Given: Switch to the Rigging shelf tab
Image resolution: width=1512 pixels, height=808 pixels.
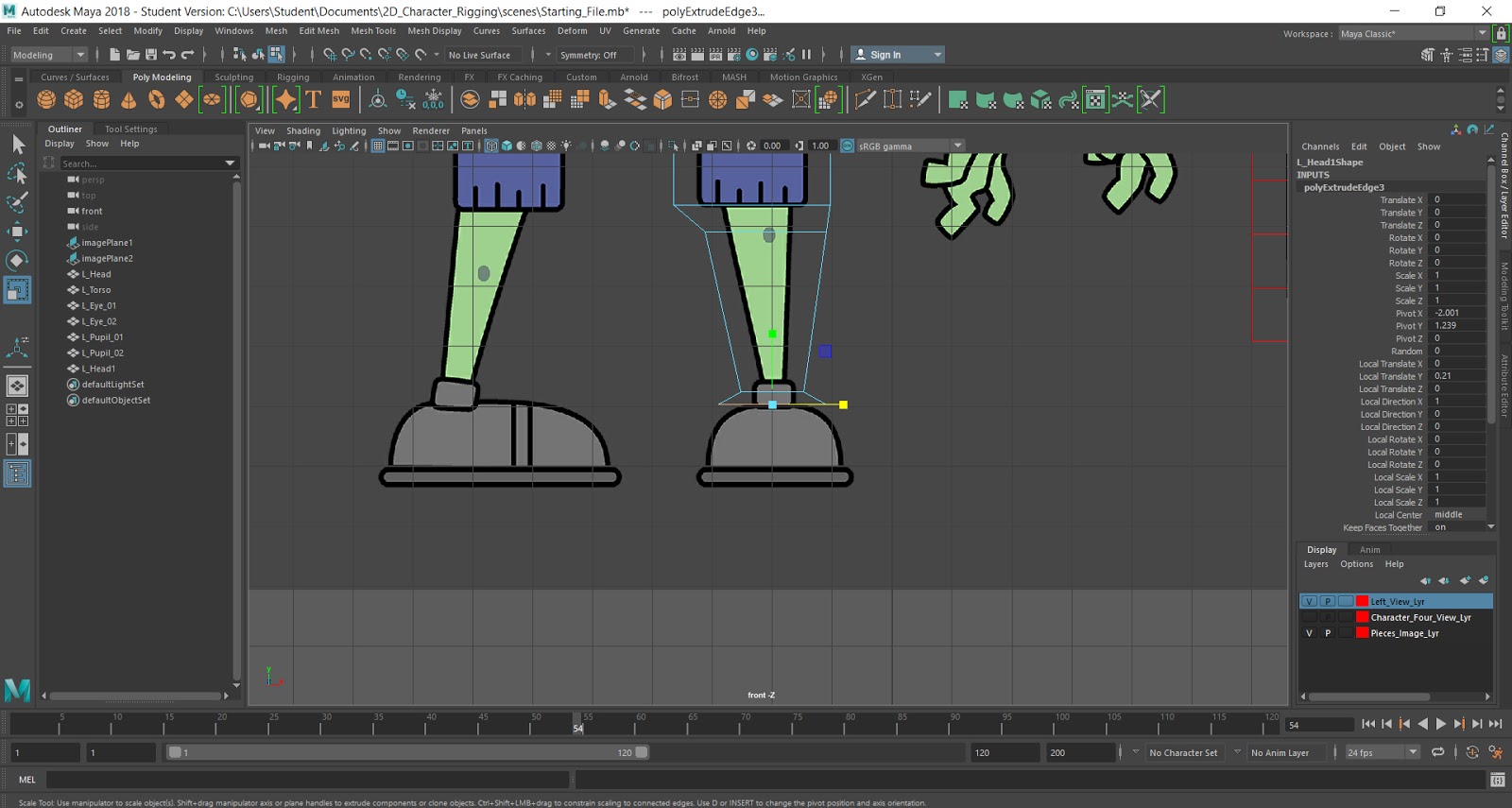Looking at the screenshot, I should [x=293, y=77].
